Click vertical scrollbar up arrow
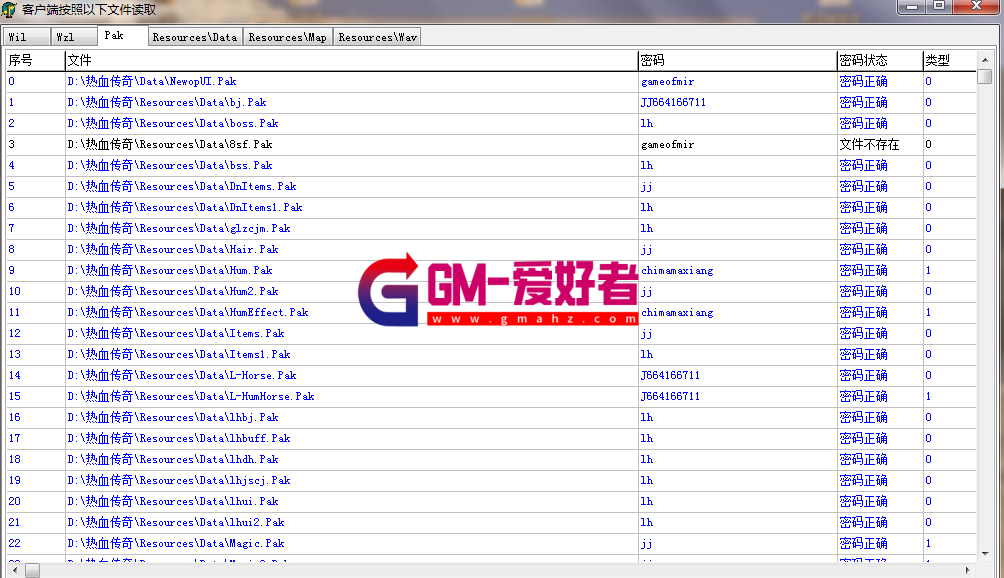 [985, 59]
